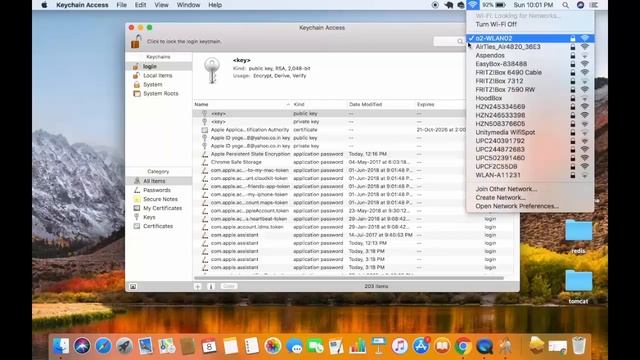Open the File menu
Image resolution: width=640 pixels, height=360 pixels.
[122, 5]
